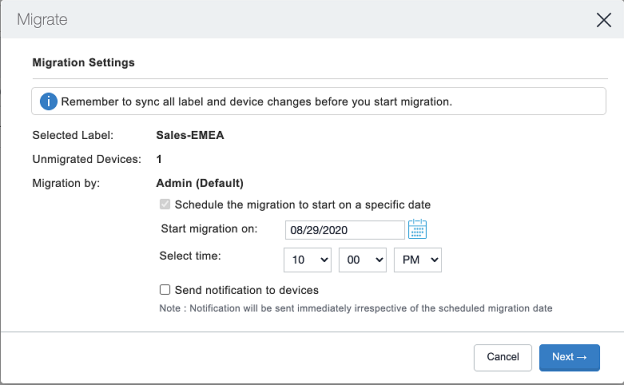Enable Send notification to devices checkbox

165,289
